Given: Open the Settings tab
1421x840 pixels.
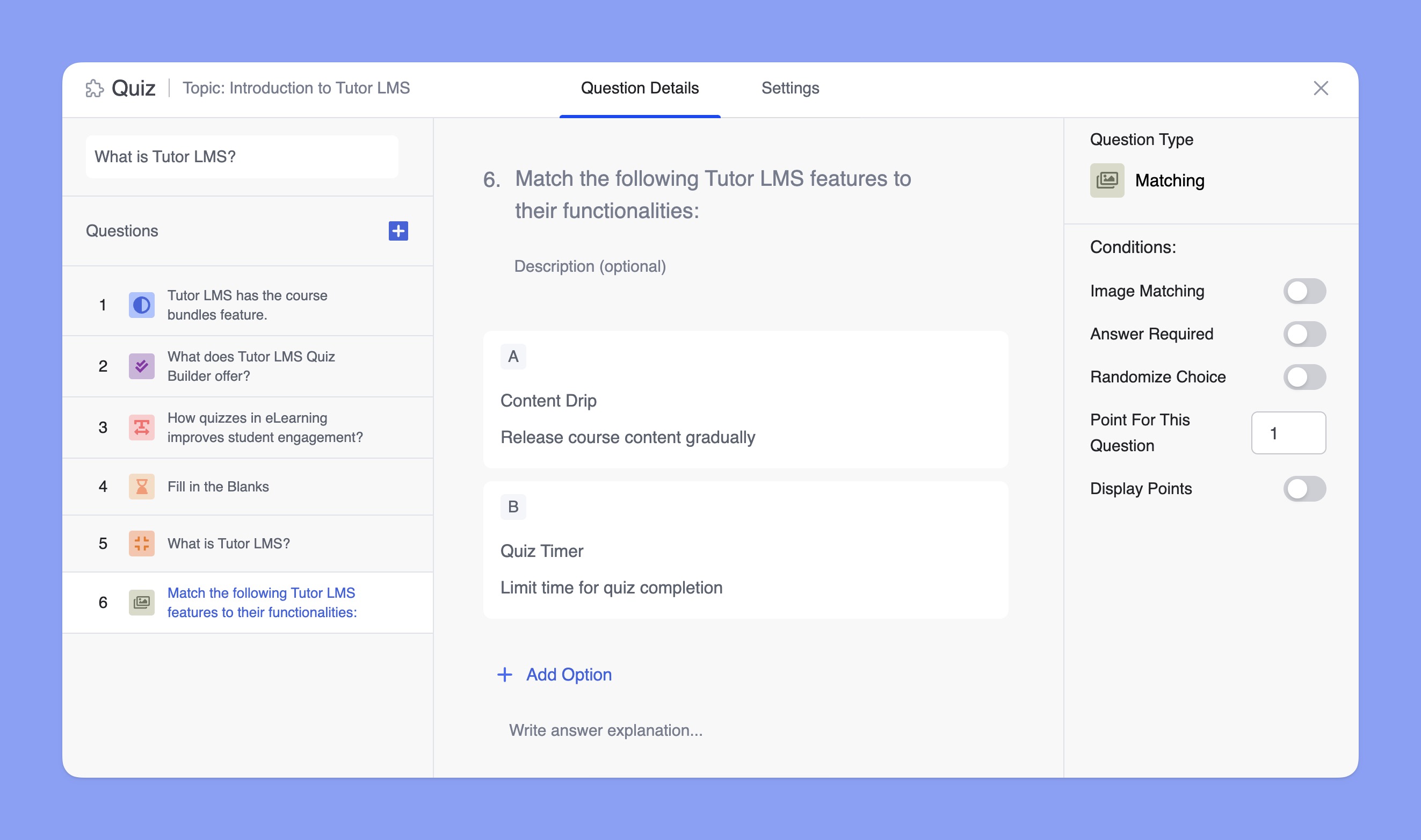Looking at the screenshot, I should (790, 88).
